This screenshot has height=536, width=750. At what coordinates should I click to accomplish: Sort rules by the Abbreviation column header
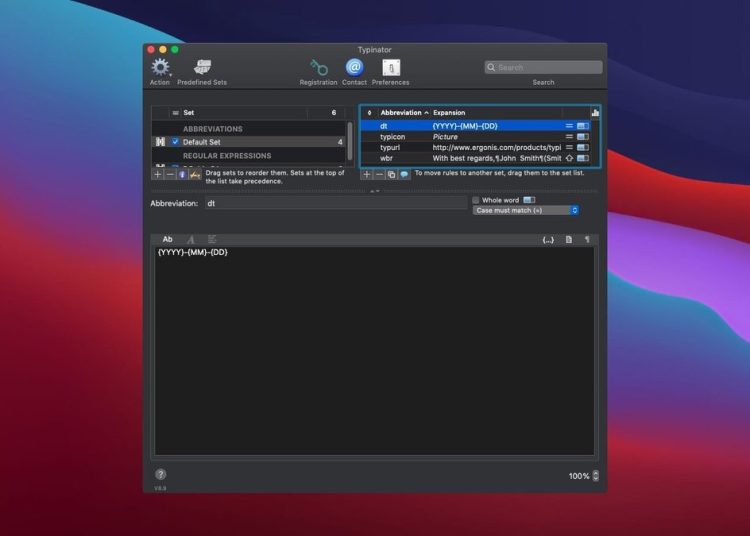404,113
